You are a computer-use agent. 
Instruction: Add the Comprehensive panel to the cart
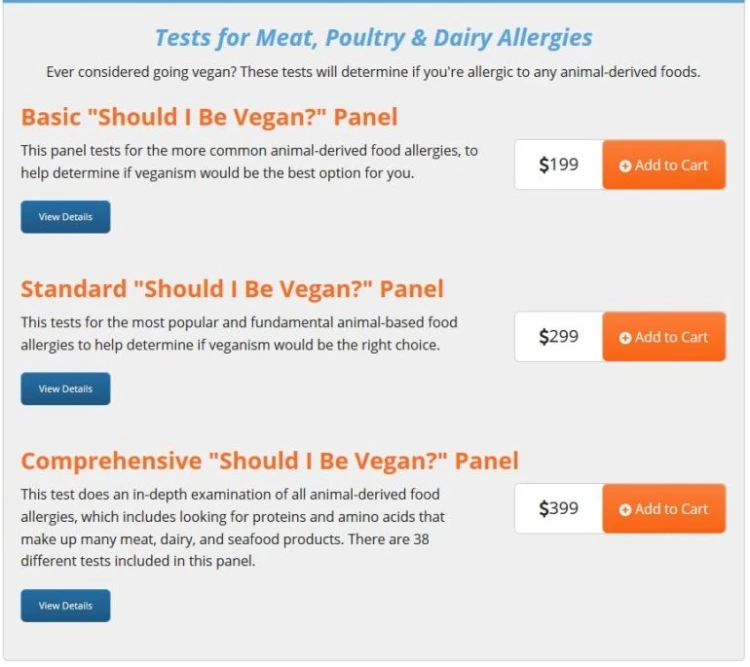click(x=664, y=509)
